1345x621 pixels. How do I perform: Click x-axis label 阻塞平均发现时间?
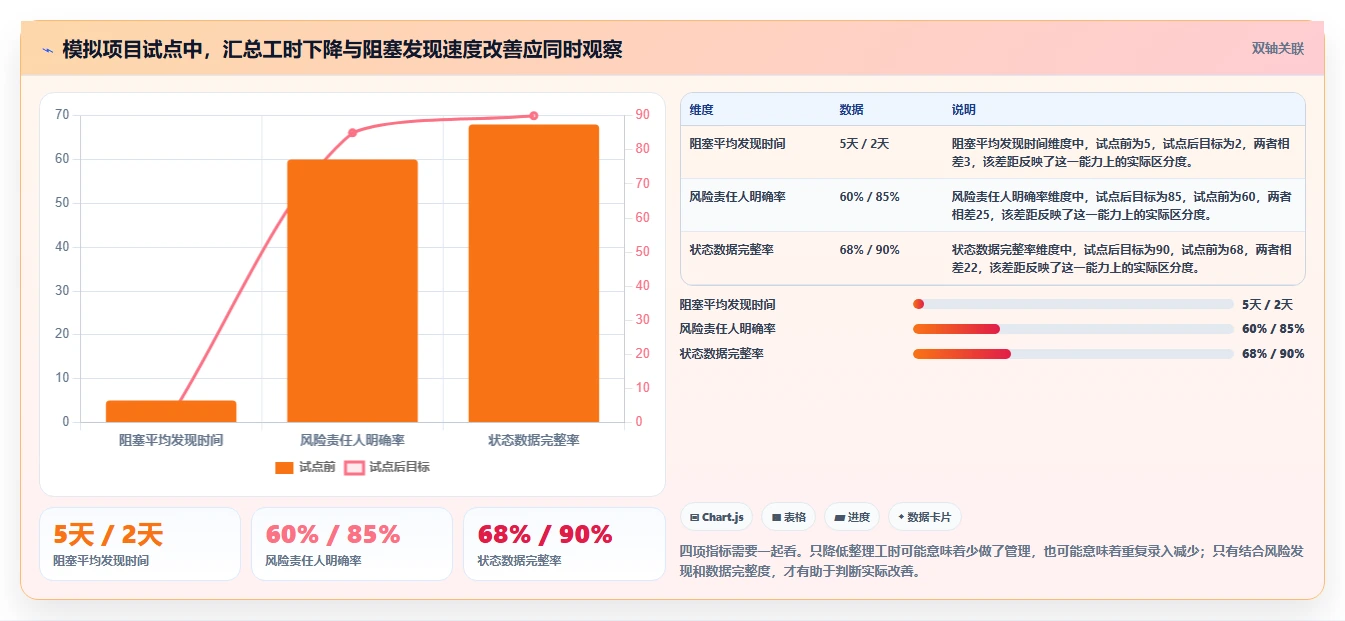coord(171,440)
